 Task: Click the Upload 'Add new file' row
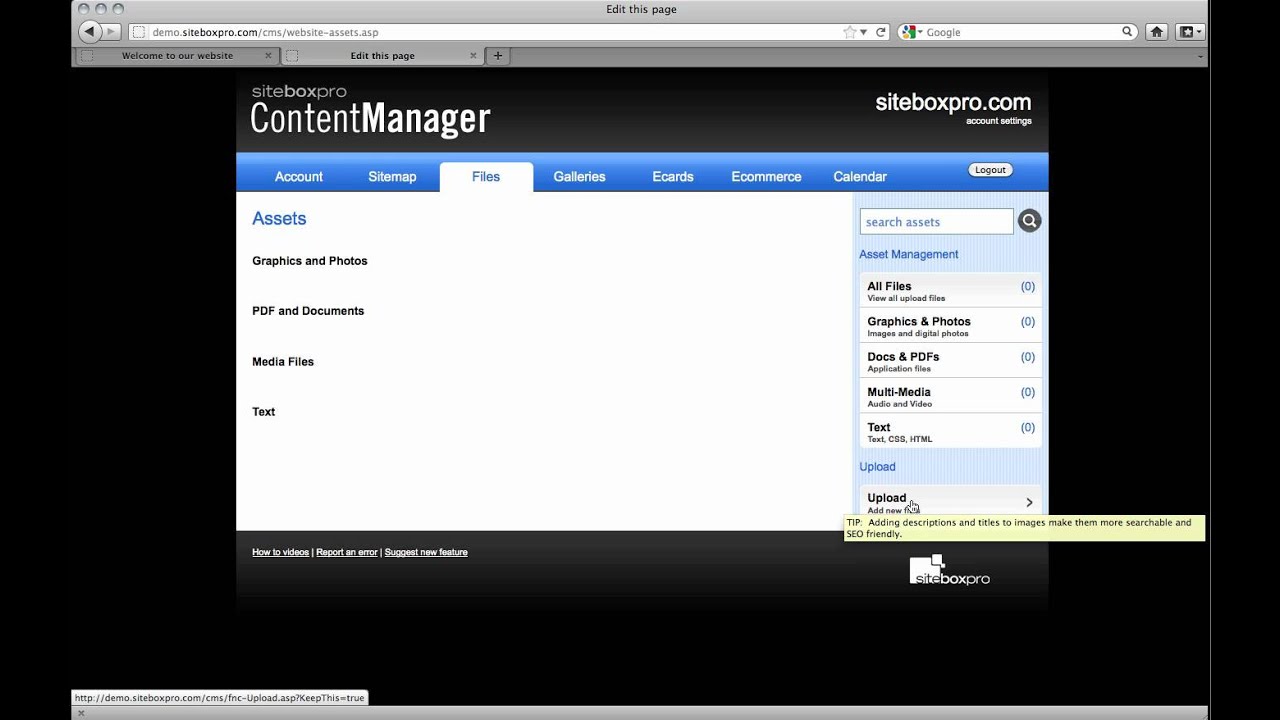(950, 501)
